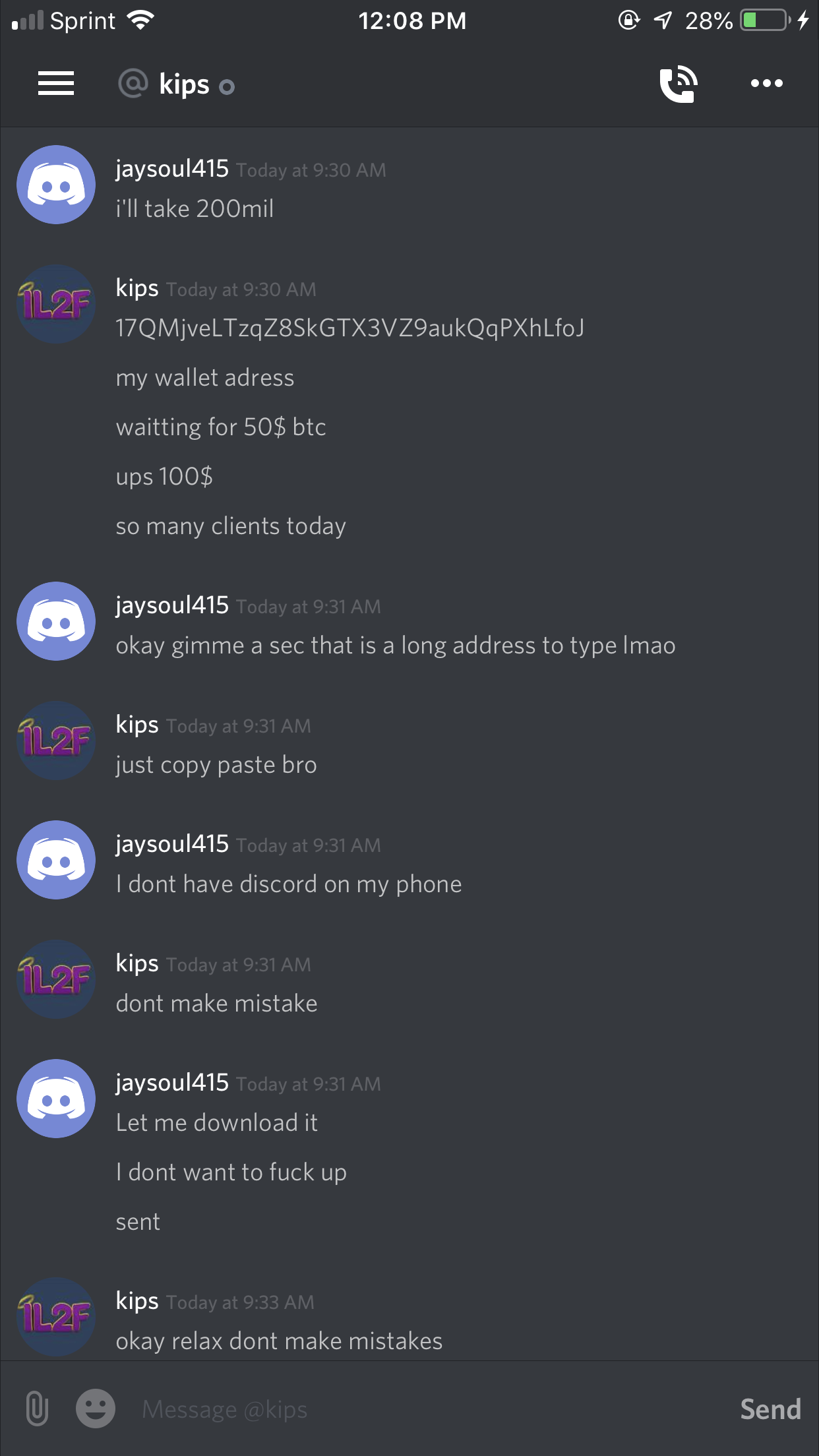Open kips's avatar on the wallet address message
The image size is (819, 1456).
pos(56,304)
